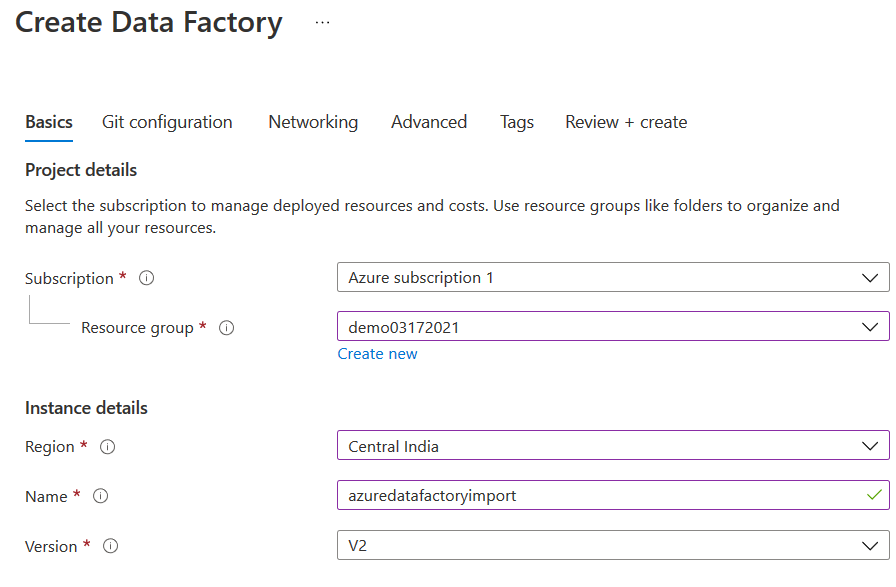This screenshot has width=896, height=587.
Task: Open the Review + create tab
Action: (x=626, y=122)
